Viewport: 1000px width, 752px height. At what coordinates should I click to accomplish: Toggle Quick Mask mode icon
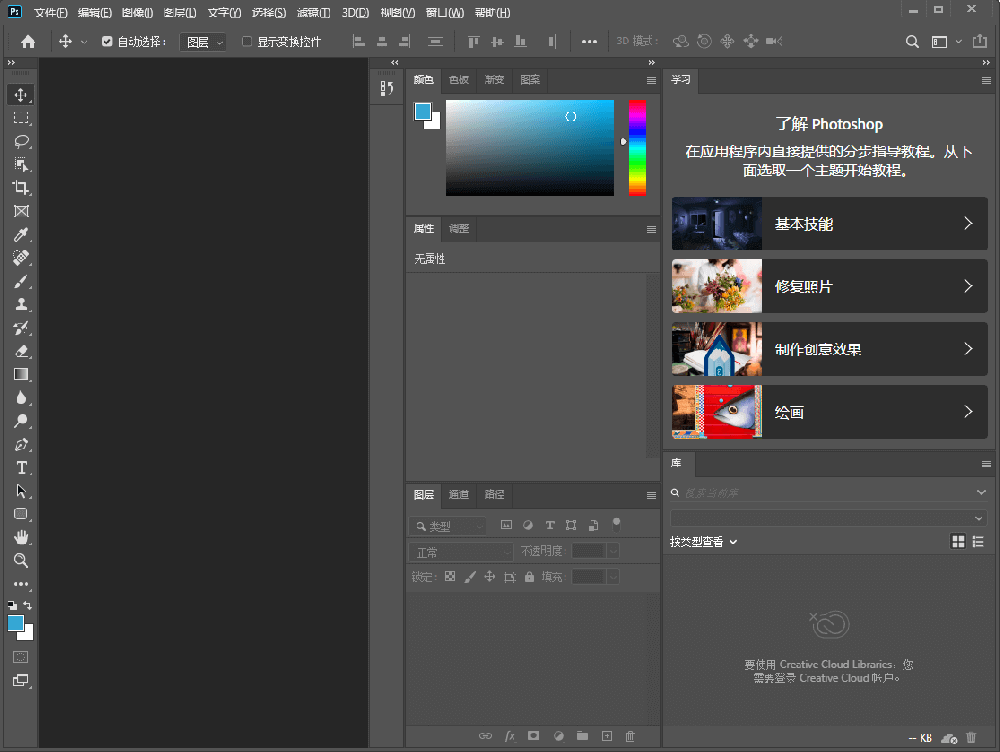[x=21, y=657]
